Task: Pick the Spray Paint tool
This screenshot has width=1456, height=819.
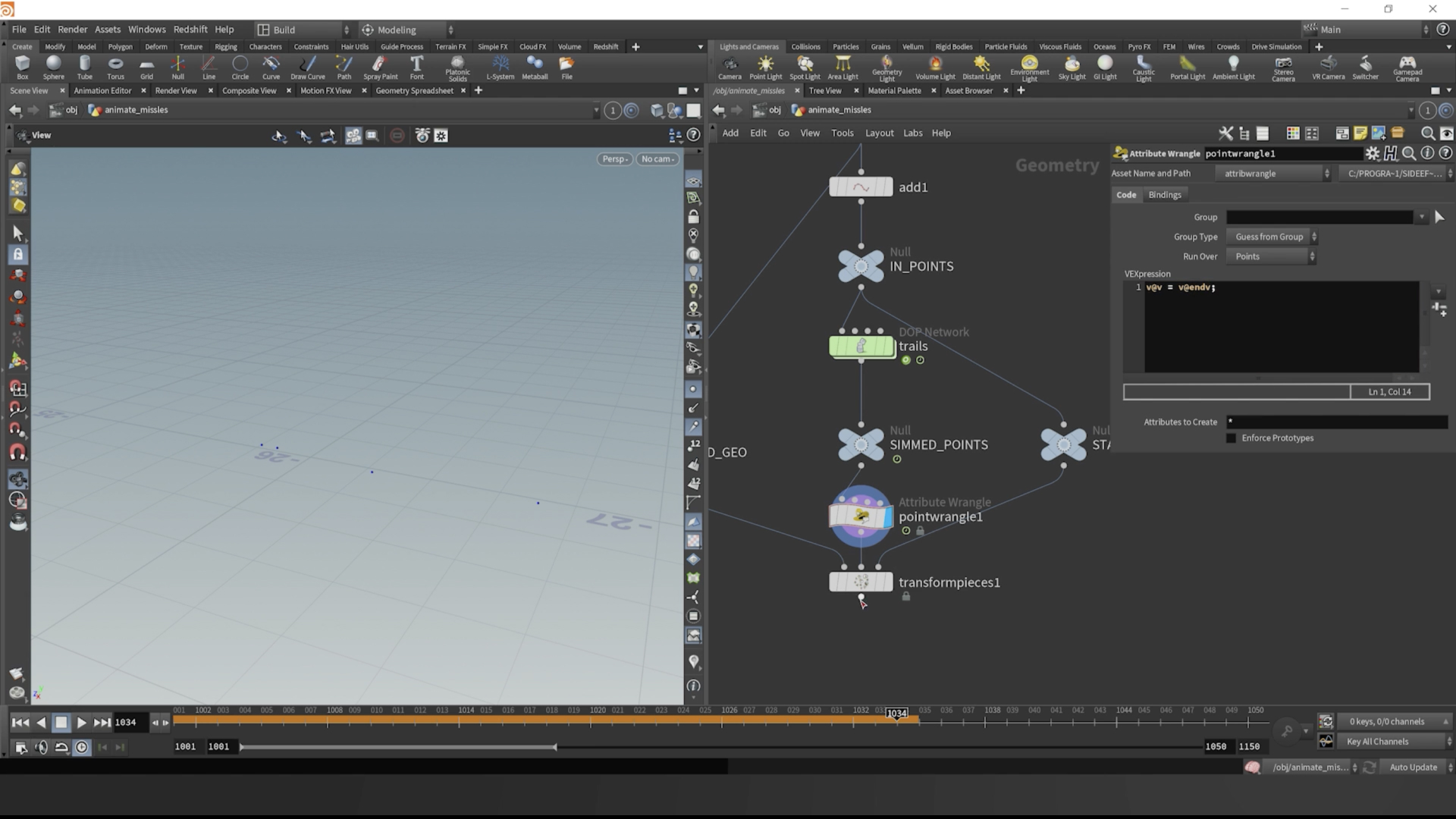Action: (380, 67)
